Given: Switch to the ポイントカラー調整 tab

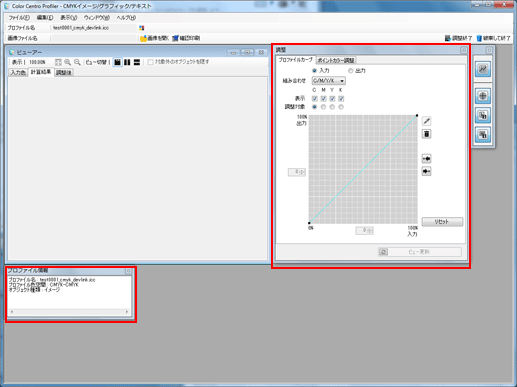Looking at the screenshot, I should 336,60.
